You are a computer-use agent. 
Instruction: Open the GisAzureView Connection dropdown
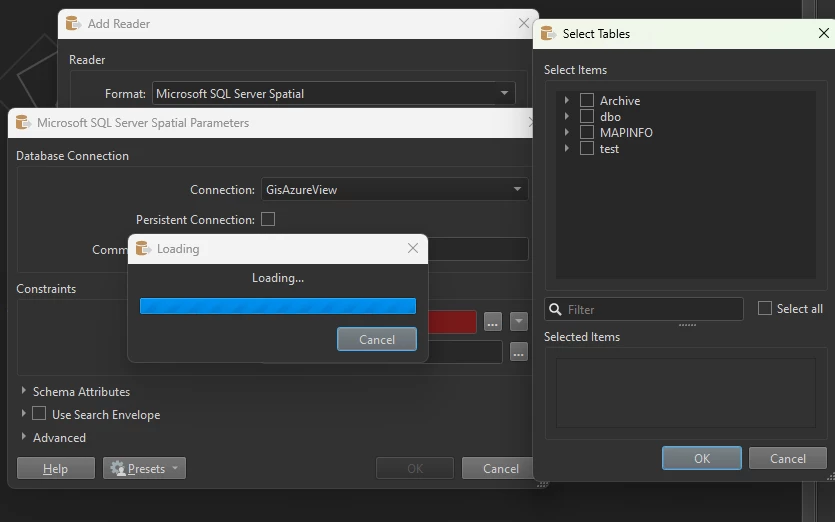click(517, 189)
